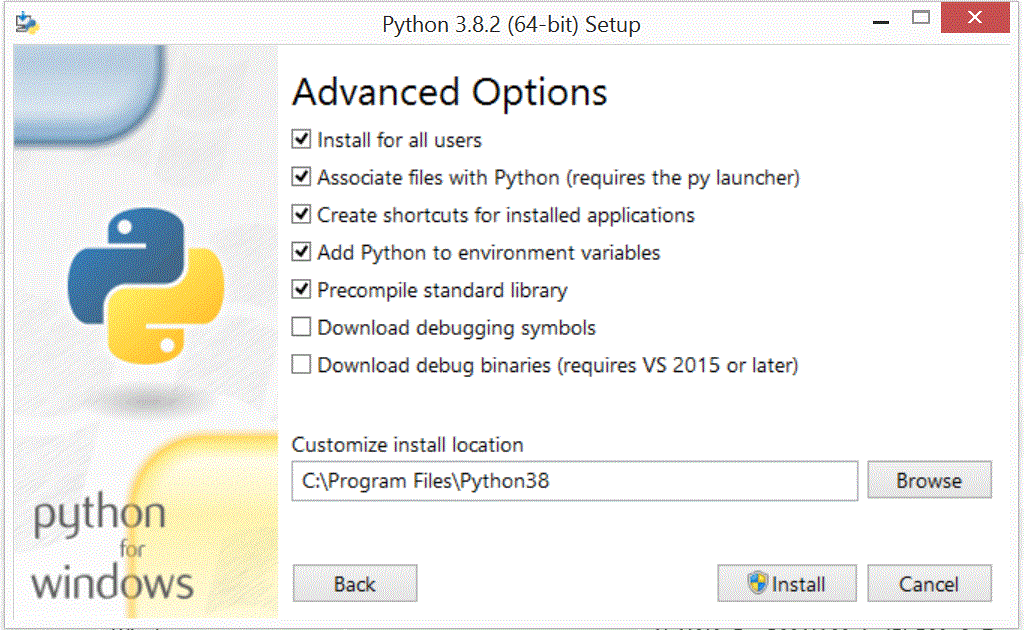
Task: Enable Download debug binaries option
Action: 301,364
